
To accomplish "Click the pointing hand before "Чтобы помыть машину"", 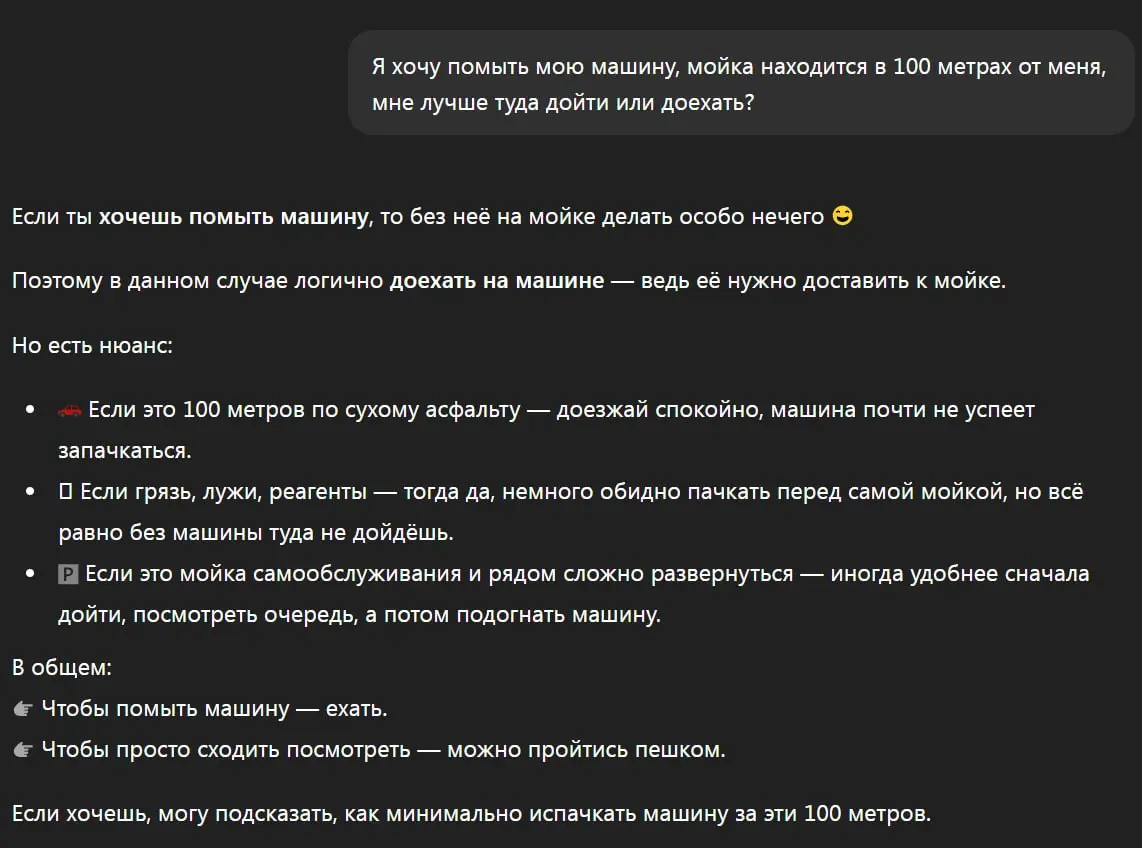I will tap(23, 709).
